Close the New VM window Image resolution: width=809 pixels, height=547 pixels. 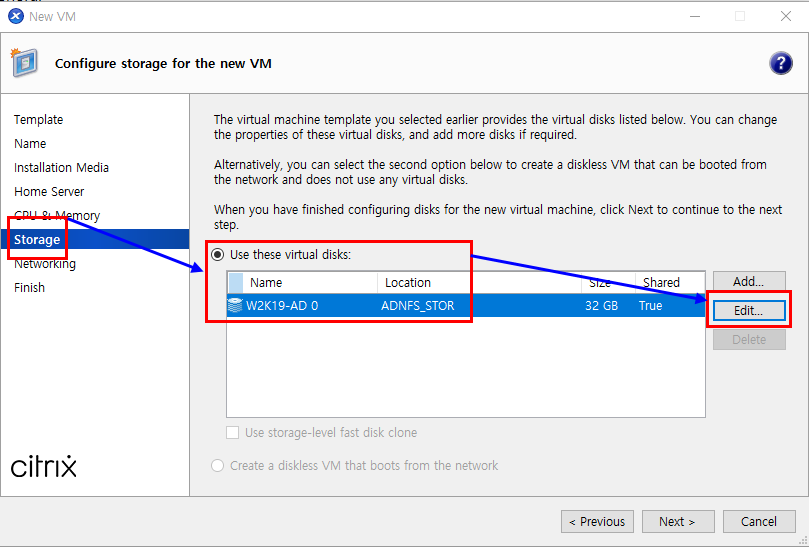[x=786, y=17]
